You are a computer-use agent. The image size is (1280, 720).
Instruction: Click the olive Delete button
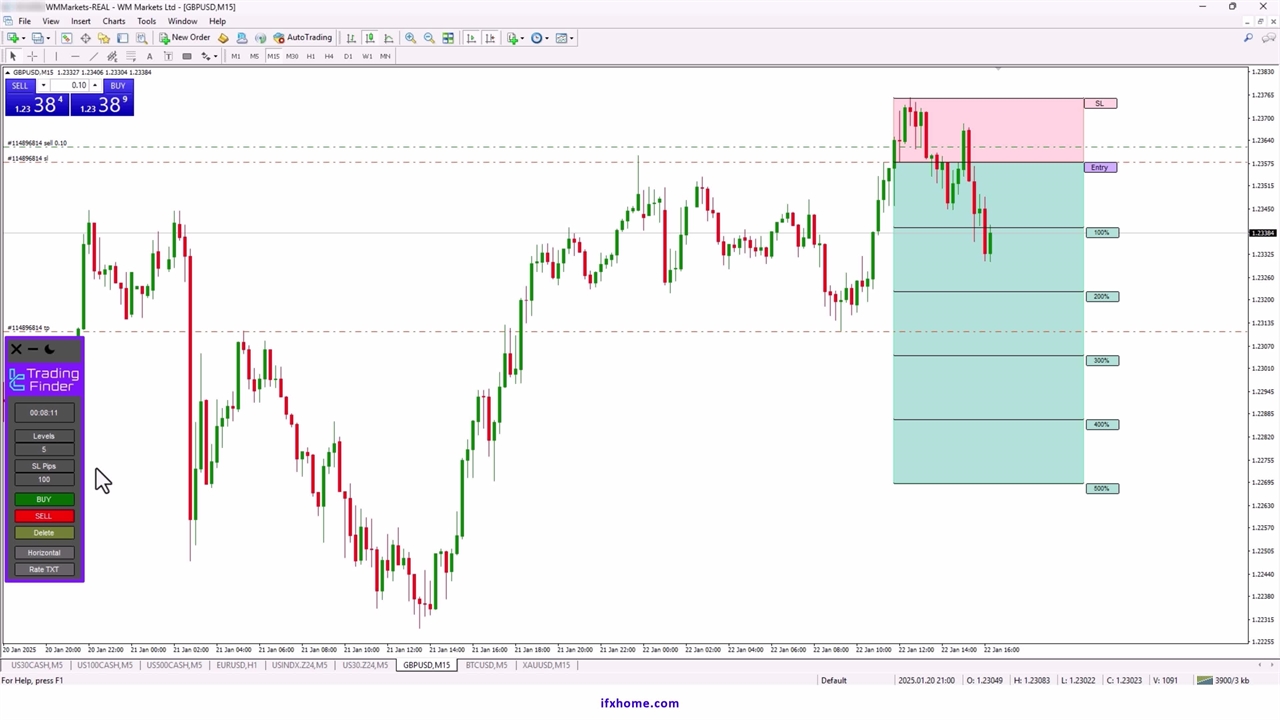click(x=44, y=533)
